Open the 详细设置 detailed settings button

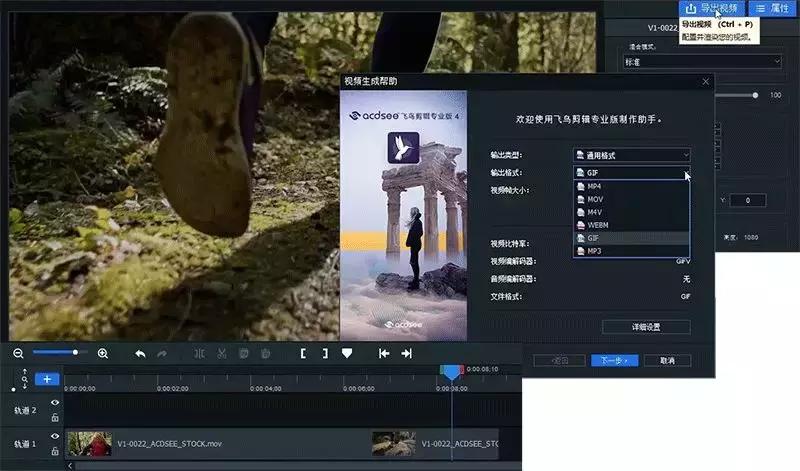pyautogui.click(x=646, y=327)
